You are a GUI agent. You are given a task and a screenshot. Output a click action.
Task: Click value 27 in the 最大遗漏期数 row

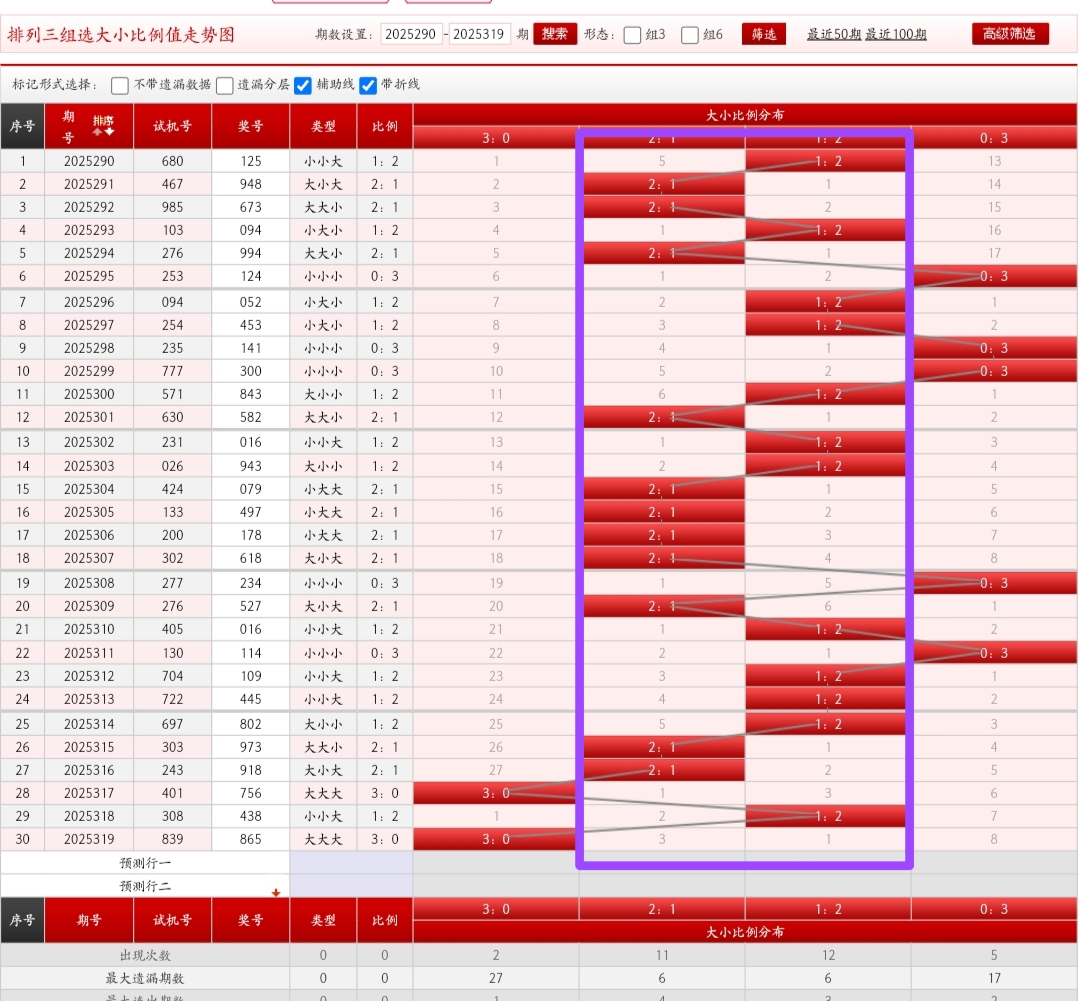(496, 978)
